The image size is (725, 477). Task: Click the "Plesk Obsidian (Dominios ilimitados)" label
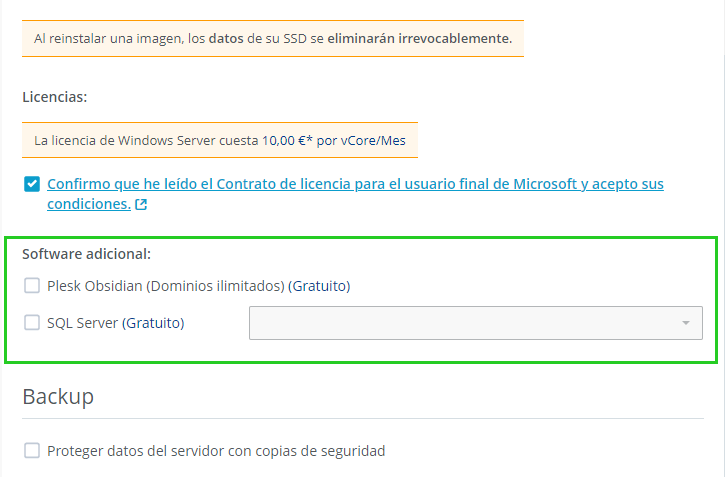pos(166,286)
